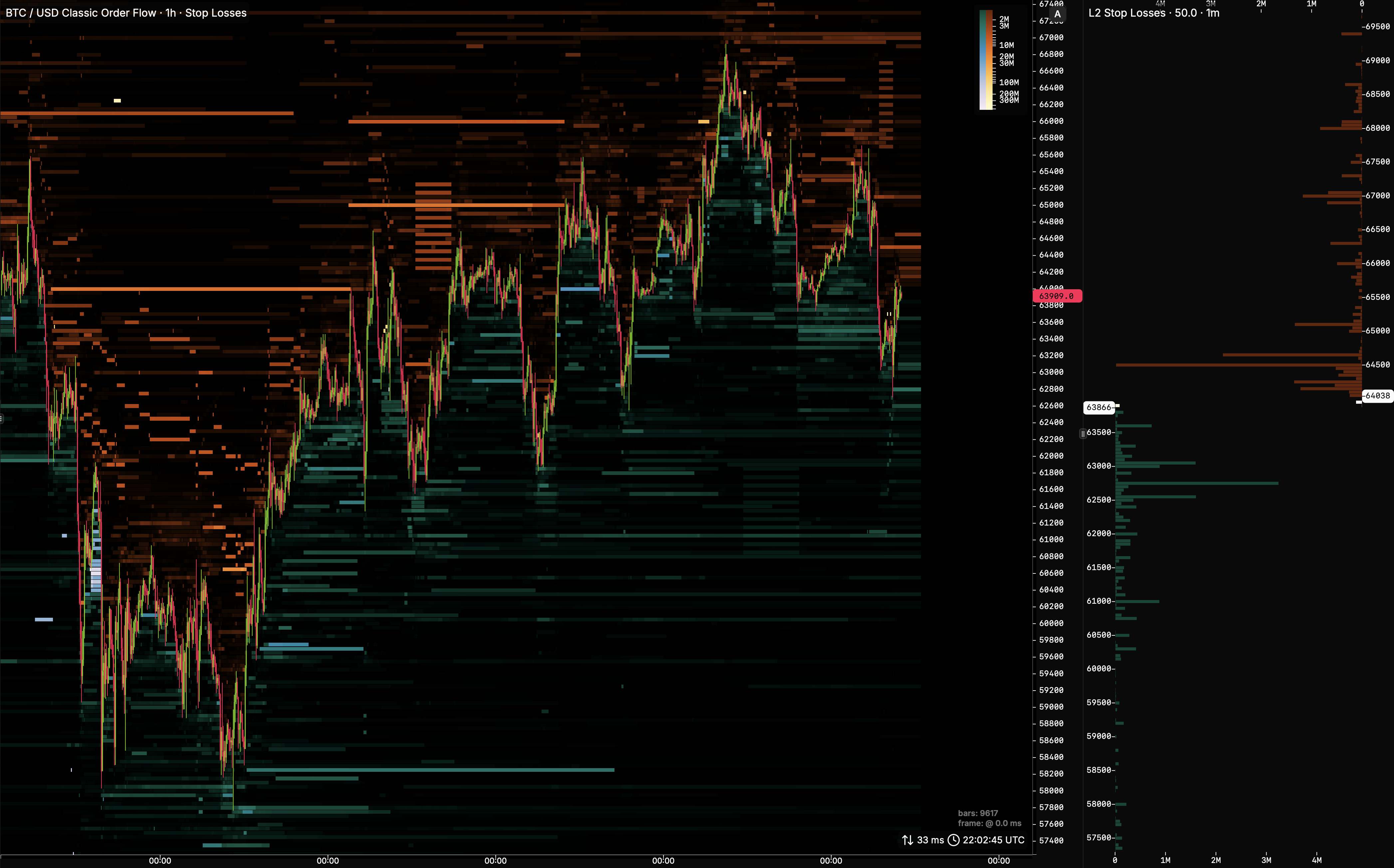Viewport: 1394px width, 868px height.
Task: Click the 67500 label in the L2 panel
Action: pyautogui.click(x=1377, y=162)
